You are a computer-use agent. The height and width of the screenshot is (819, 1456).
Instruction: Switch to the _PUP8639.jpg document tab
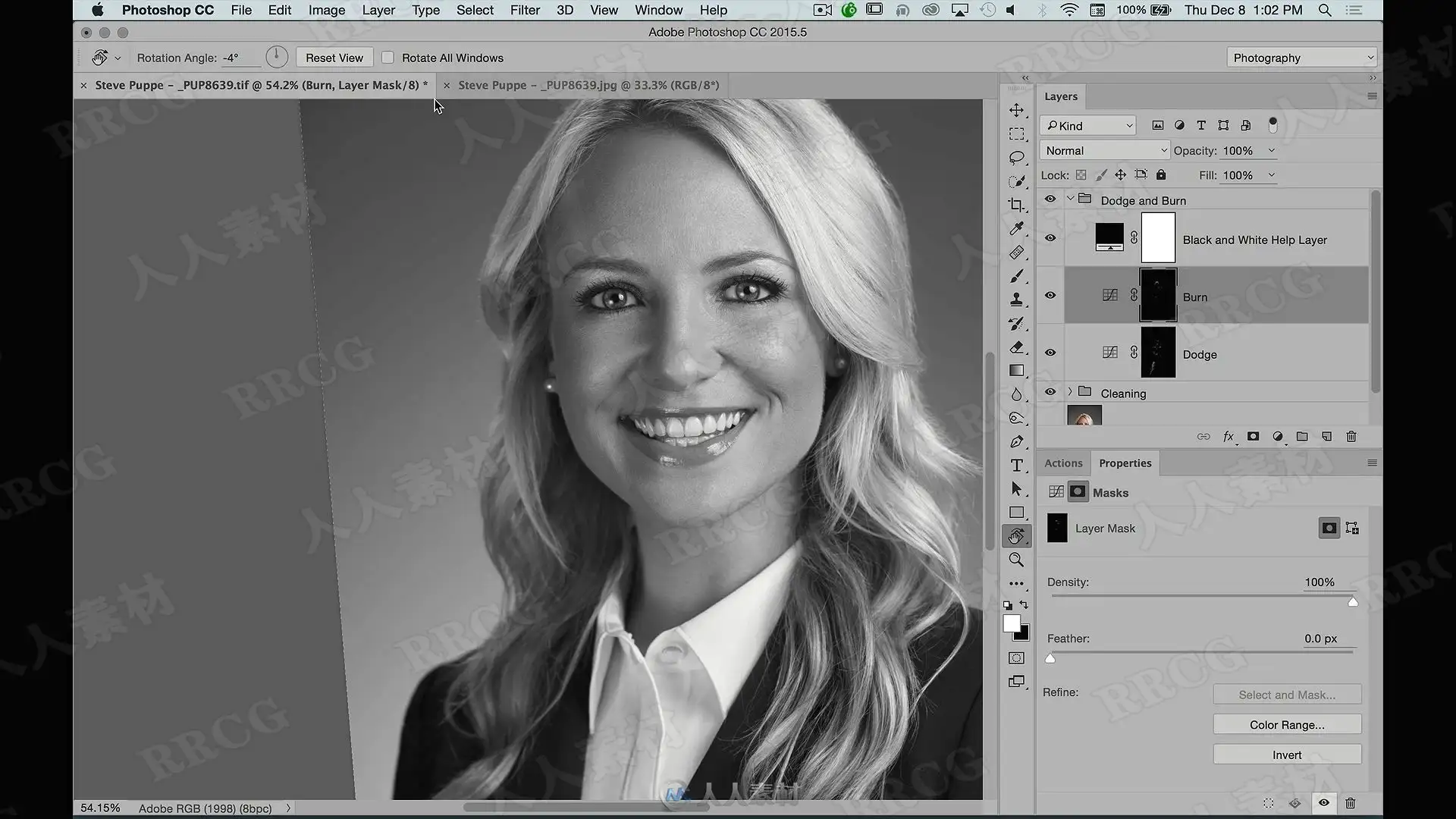point(588,85)
